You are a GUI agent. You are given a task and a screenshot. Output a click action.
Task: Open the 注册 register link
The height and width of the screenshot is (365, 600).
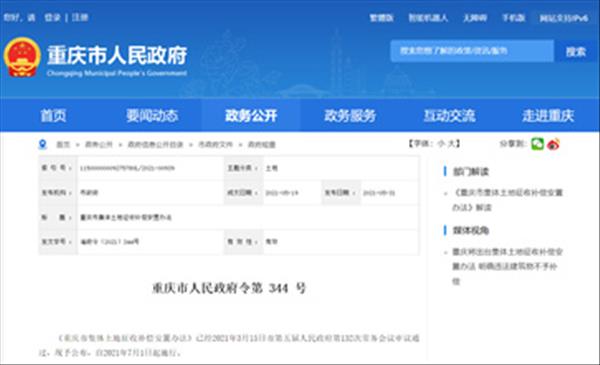coord(80,18)
